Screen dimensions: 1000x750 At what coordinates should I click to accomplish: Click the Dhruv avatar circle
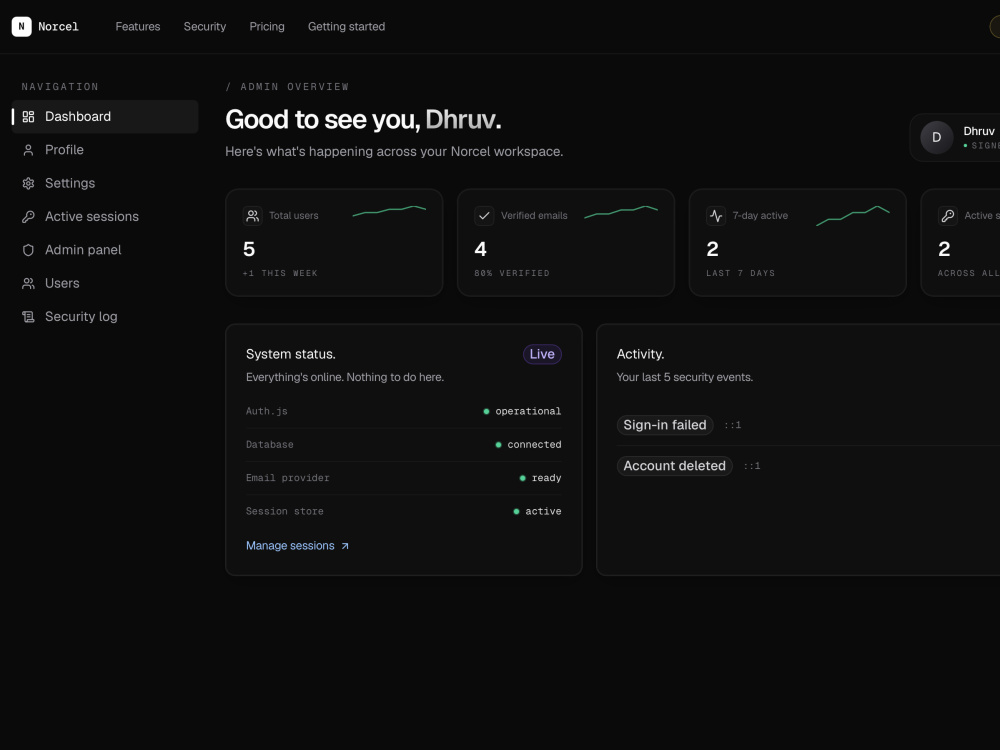936,137
